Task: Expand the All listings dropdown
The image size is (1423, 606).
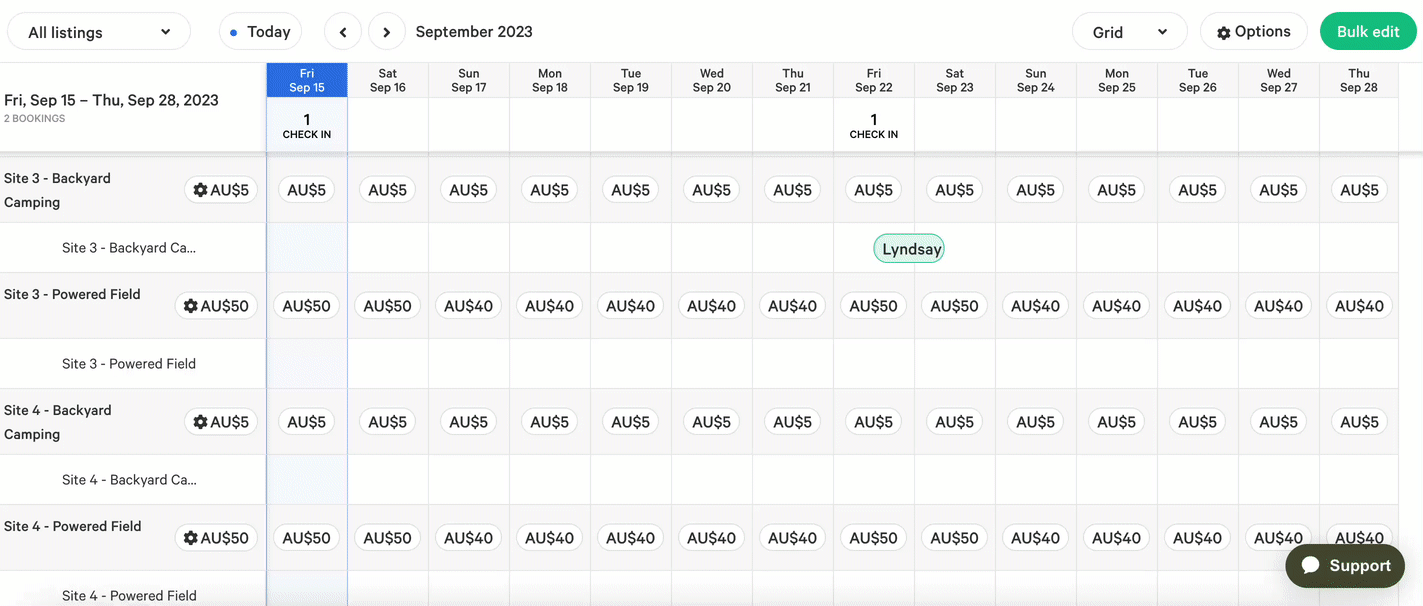Action: (x=99, y=32)
